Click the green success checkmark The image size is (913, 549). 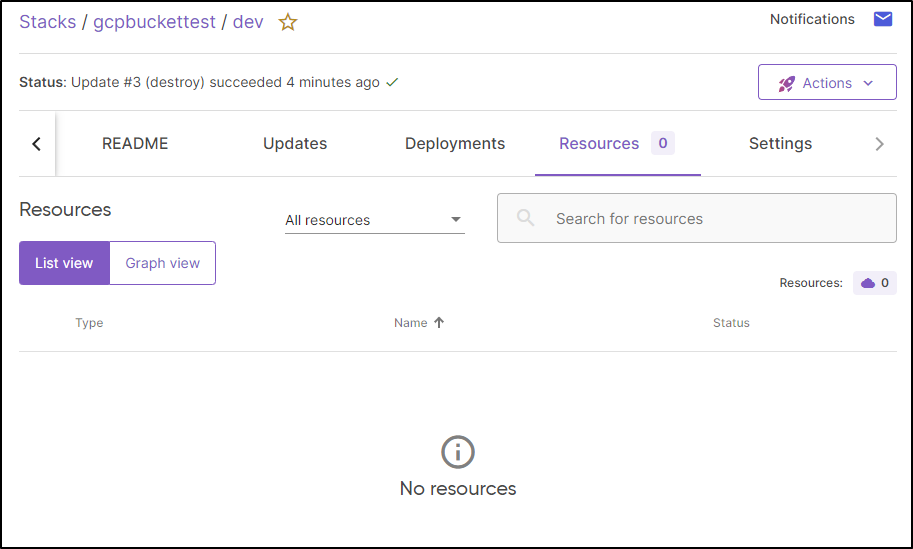tap(392, 83)
